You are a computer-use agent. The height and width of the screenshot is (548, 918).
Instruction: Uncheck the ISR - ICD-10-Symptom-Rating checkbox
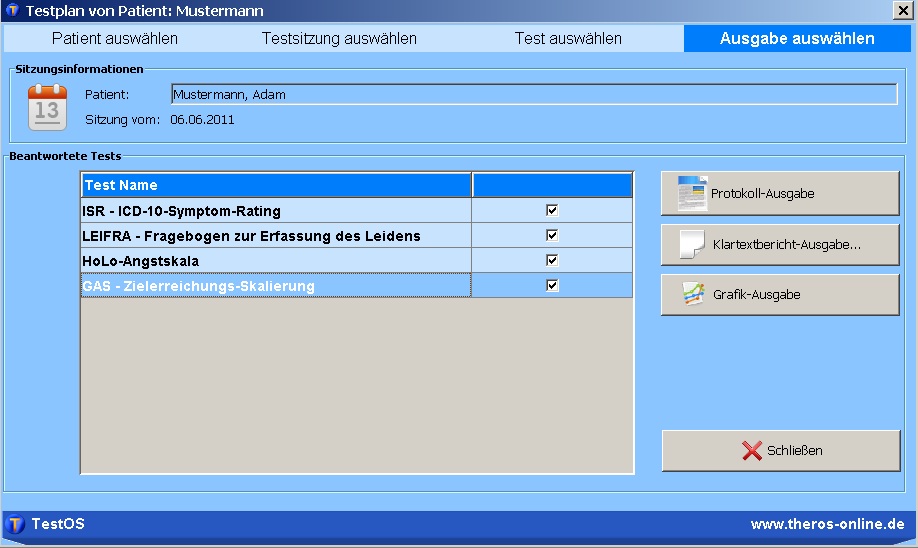click(552, 211)
